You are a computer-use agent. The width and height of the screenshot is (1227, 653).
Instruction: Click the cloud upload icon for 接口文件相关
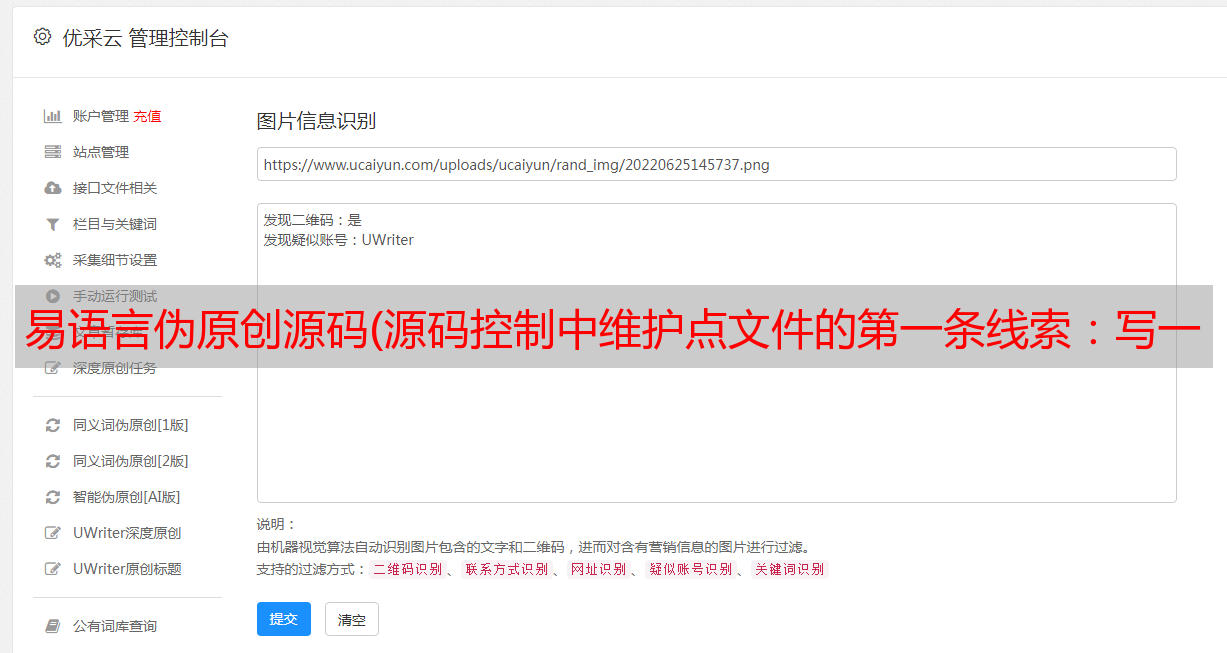tap(53, 188)
